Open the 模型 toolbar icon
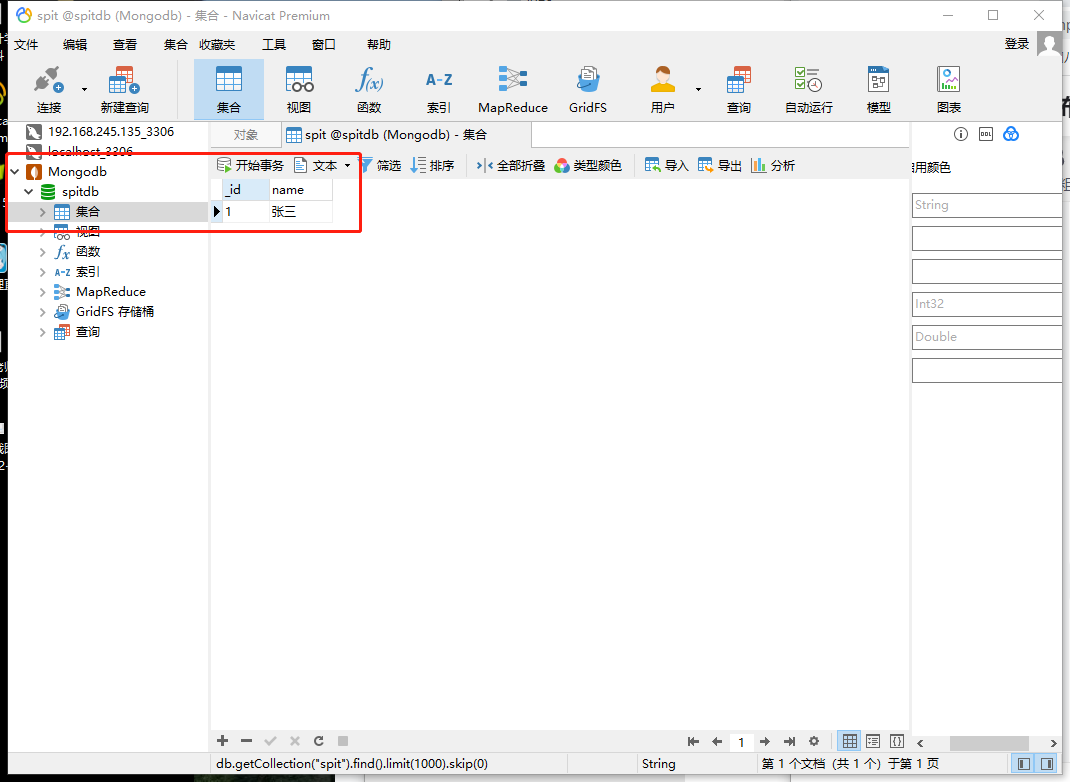1070x782 pixels. point(878,89)
